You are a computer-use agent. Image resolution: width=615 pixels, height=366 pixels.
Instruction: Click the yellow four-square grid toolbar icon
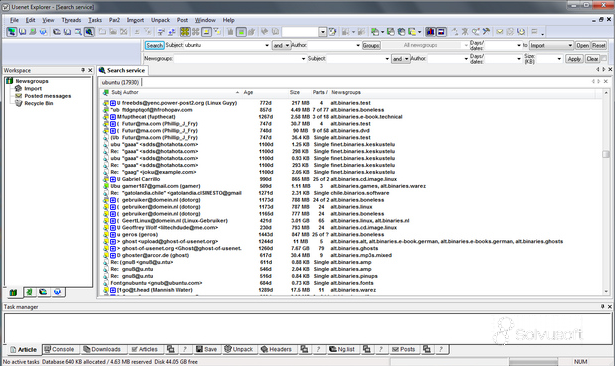tap(185, 32)
